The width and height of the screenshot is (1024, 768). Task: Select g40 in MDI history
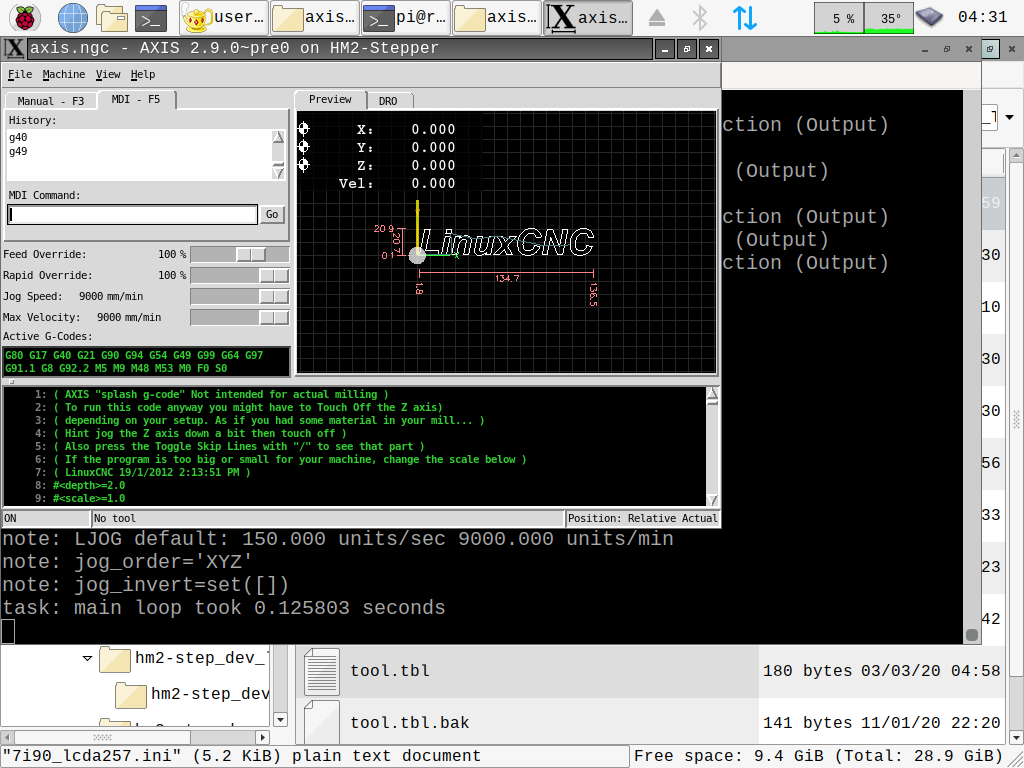pos(18,137)
